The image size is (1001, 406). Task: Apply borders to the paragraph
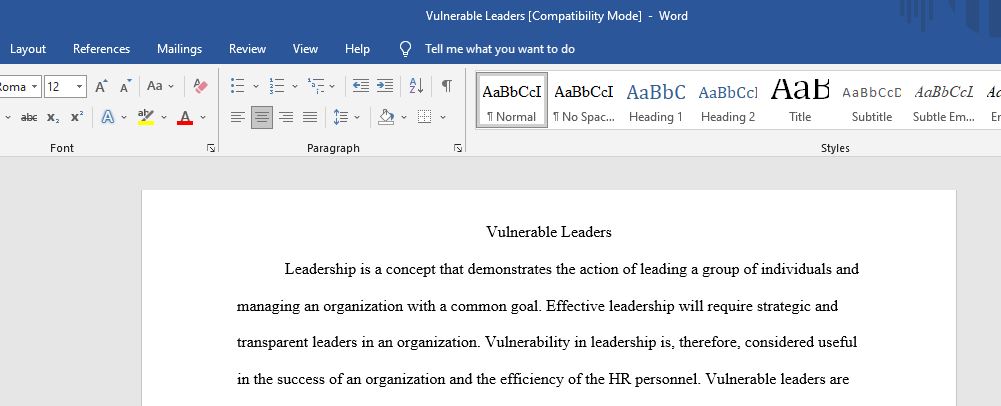point(425,117)
